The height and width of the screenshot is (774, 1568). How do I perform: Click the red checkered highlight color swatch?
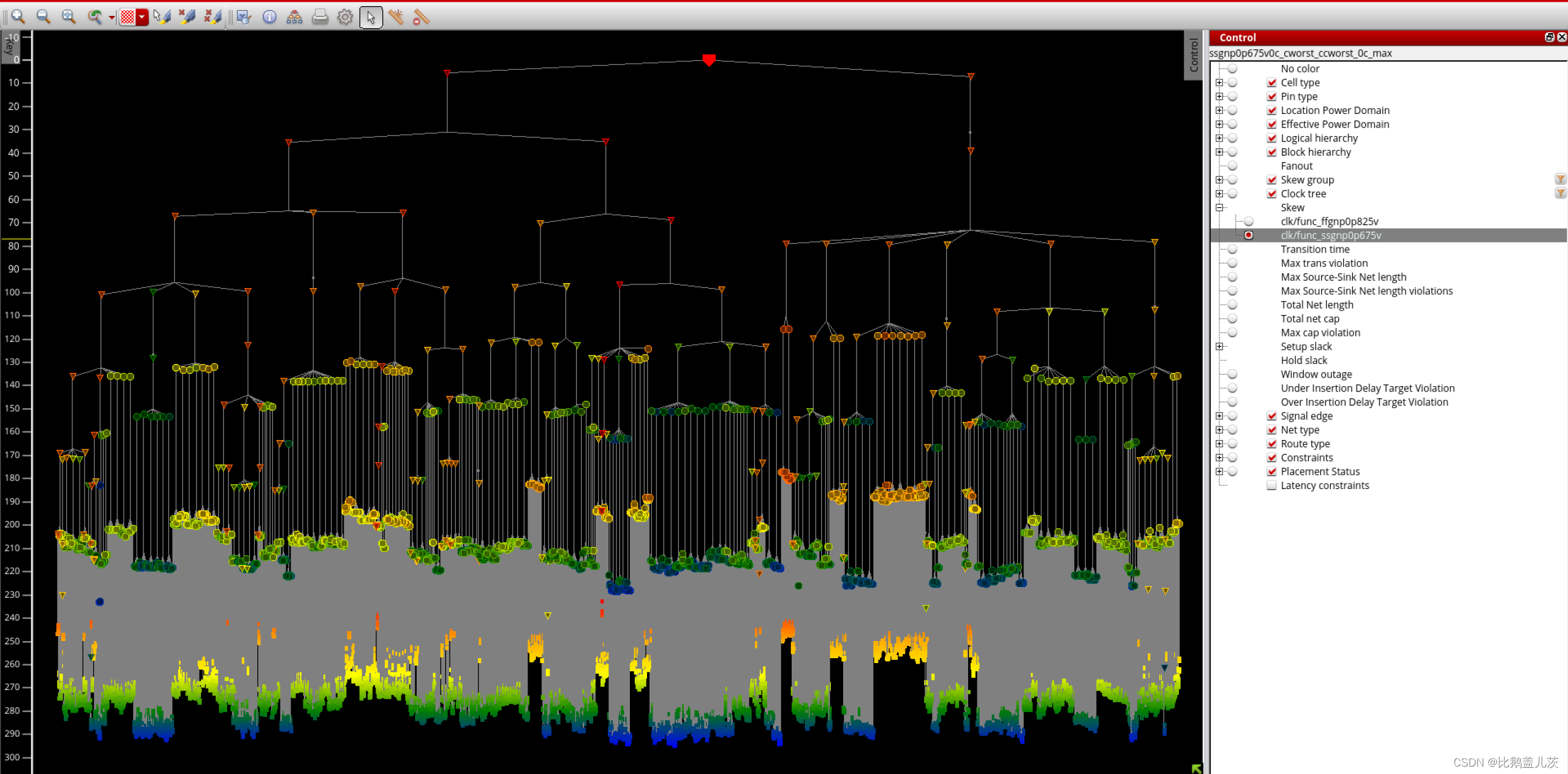click(x=127, y=17)
